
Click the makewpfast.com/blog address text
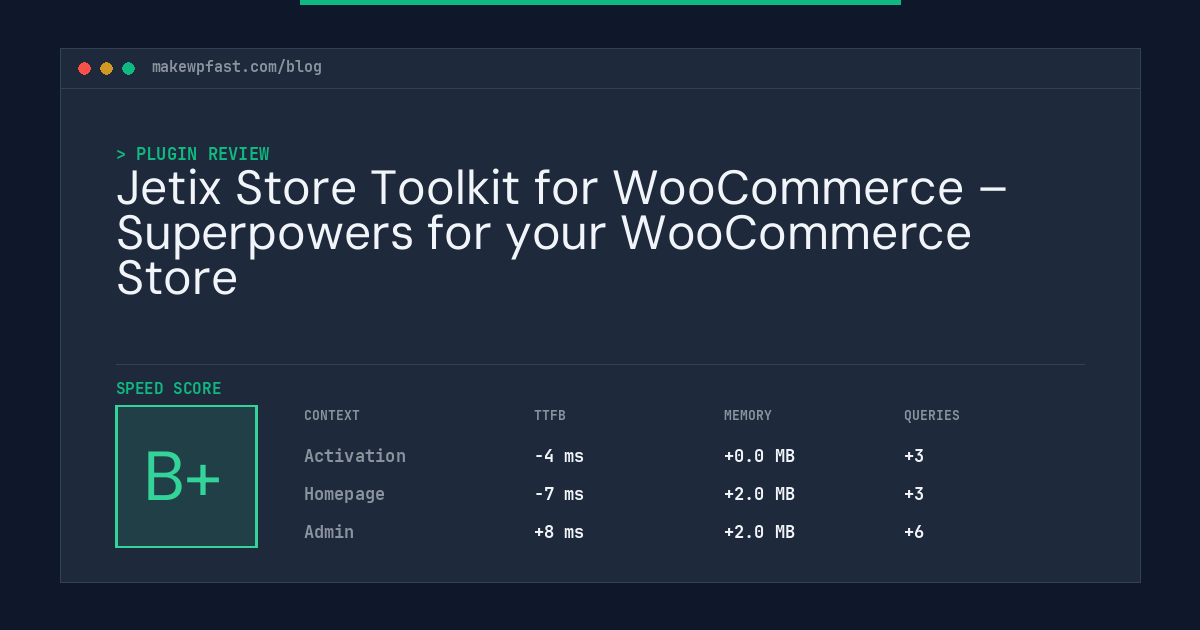[x=237, y=67]
